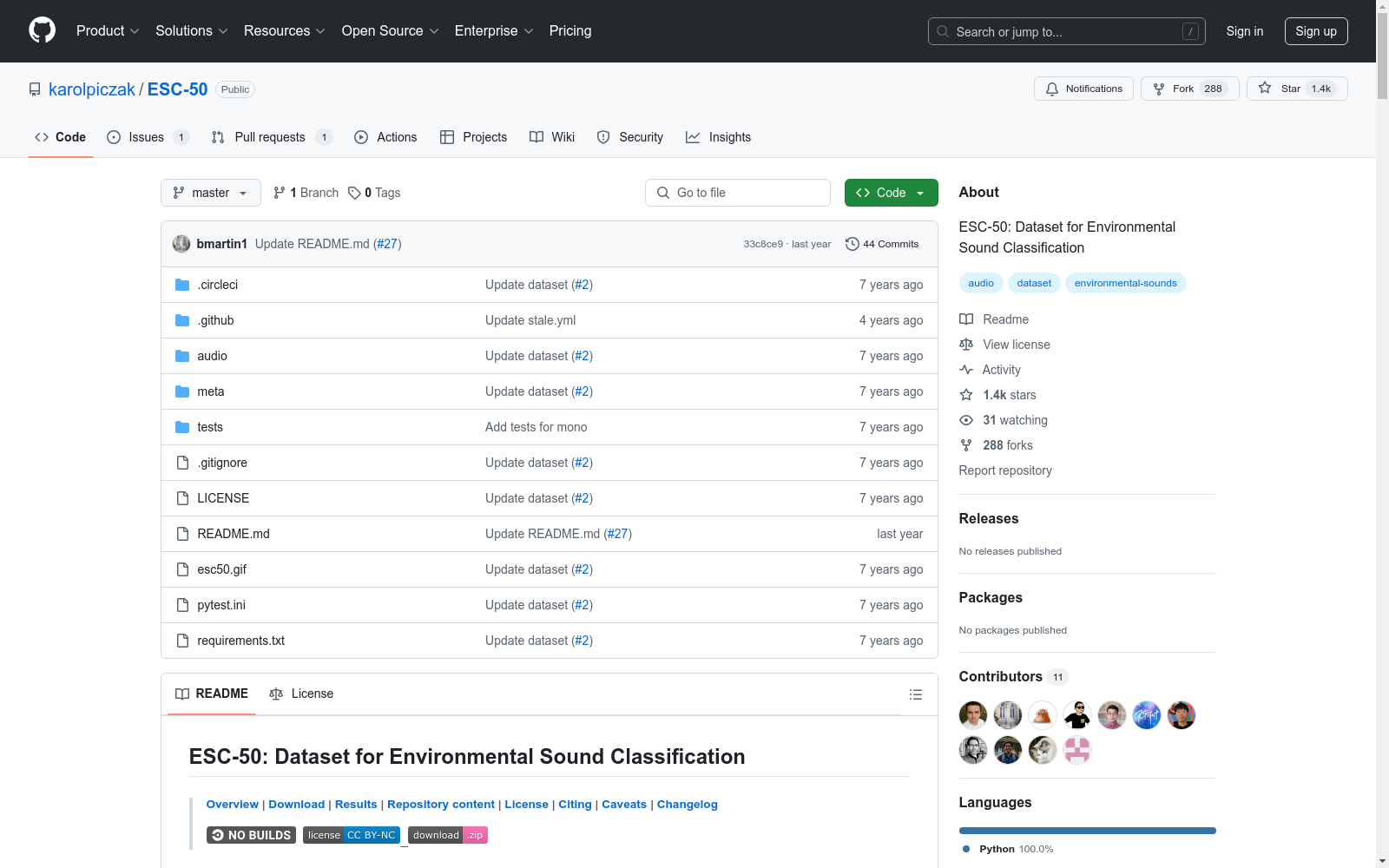1389x868 pixels.
Task: Expand the Solutions dropdown
Action: [x=191, y=31]
